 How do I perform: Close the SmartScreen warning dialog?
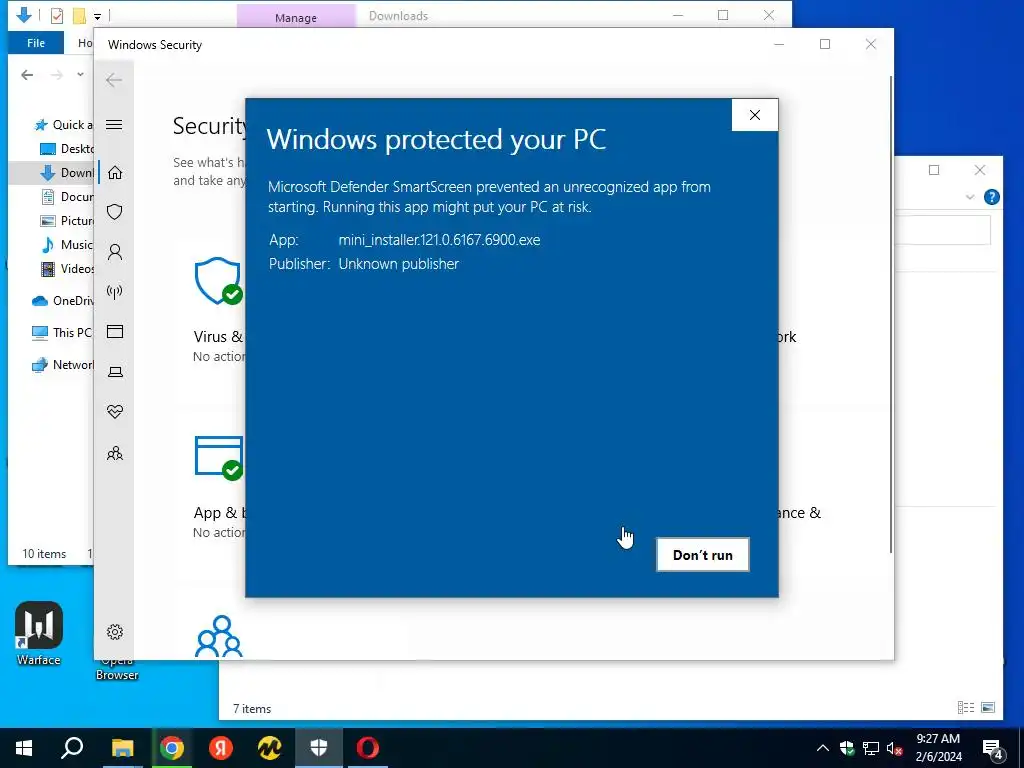(x=754, y=115)
